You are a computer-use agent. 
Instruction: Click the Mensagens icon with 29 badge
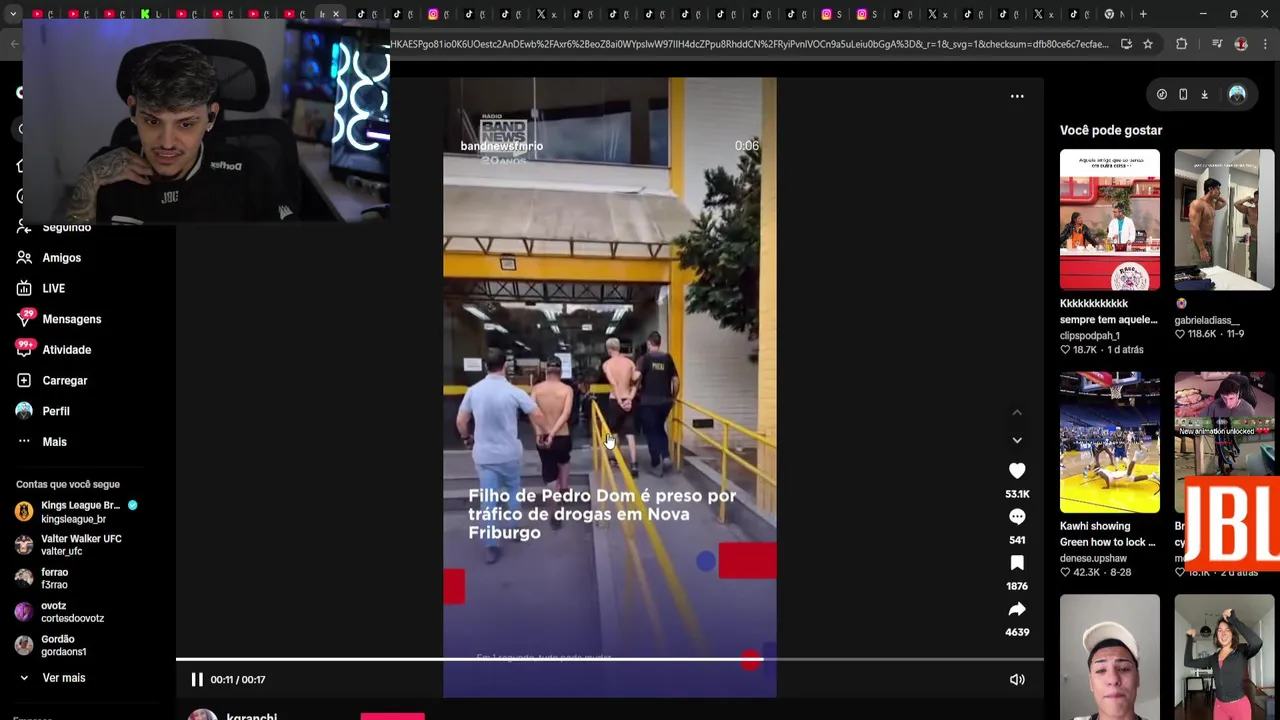coord(25,319)
